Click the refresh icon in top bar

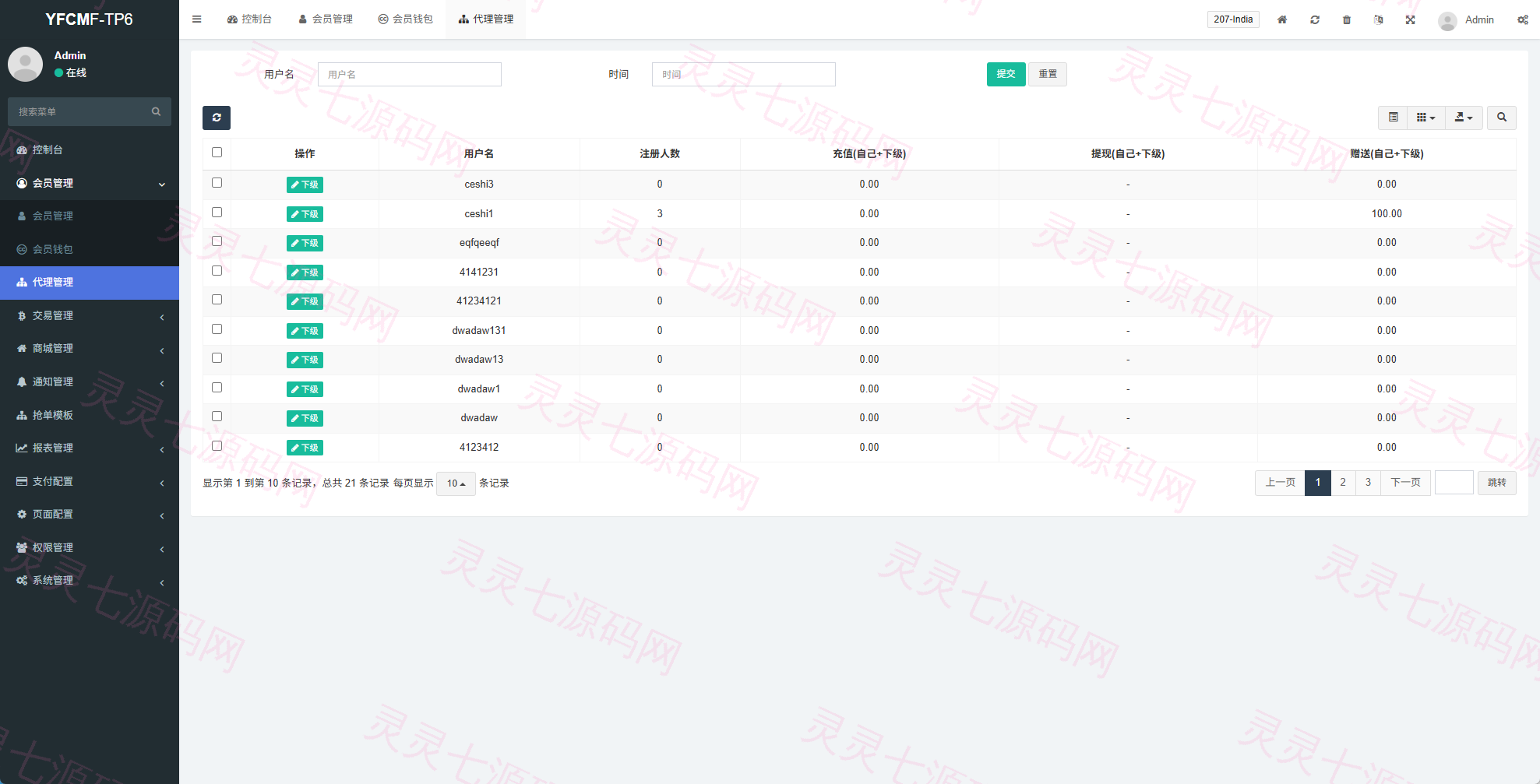(1315, 19)
